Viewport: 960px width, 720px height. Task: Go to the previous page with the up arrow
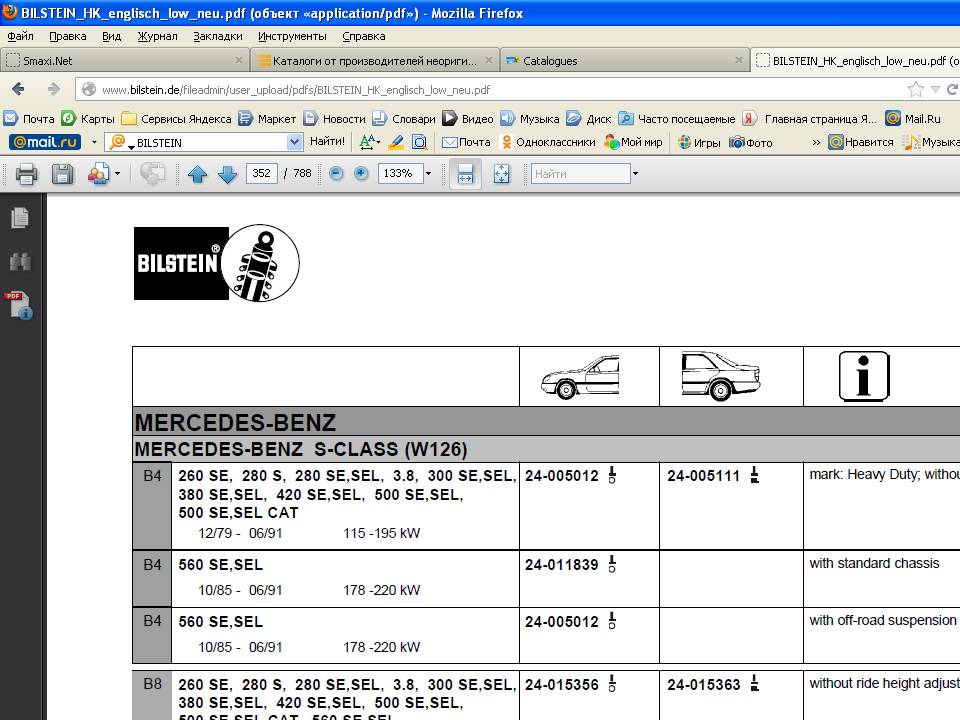click(197, 174)
